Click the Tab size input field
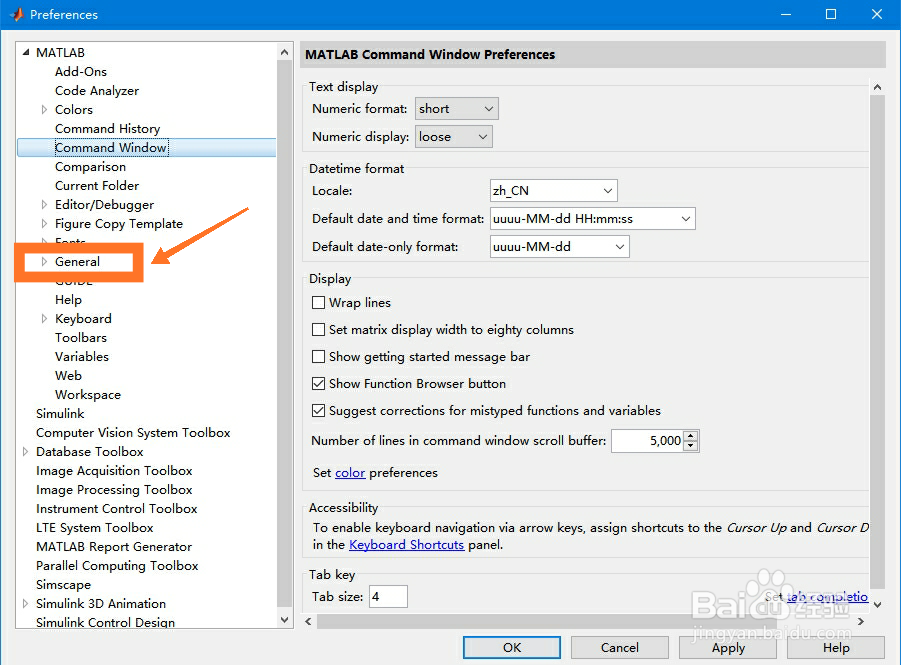 (x=388, y=596)
